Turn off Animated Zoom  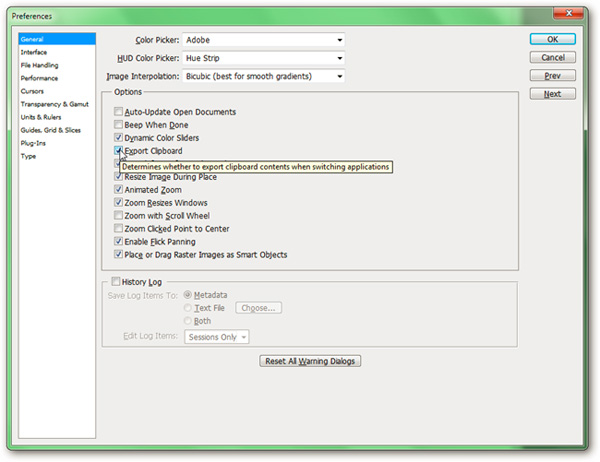[x=119, y=190]
